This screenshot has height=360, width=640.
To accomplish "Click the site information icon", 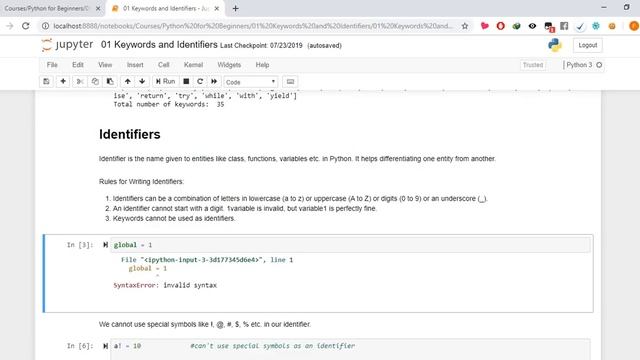I will coord(45,26).
